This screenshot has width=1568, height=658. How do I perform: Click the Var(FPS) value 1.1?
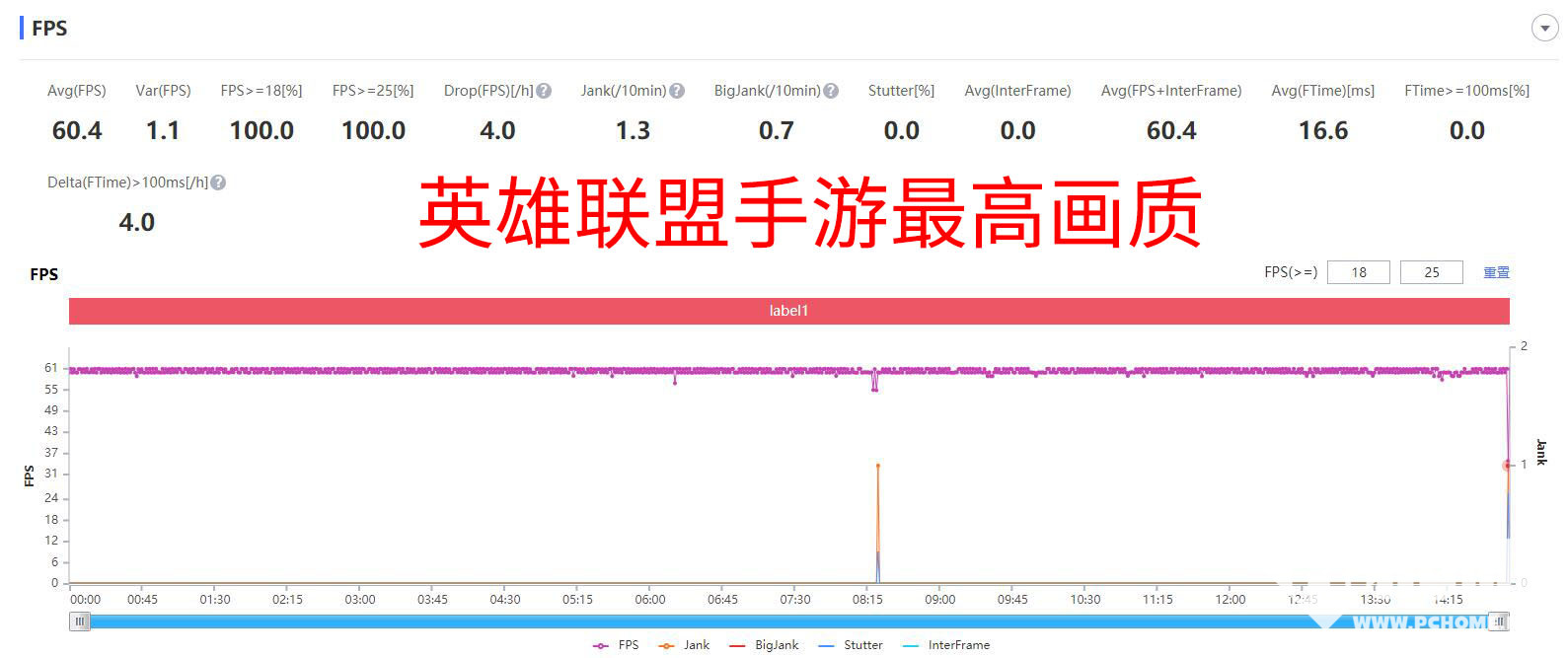click(x=163, y=131)
